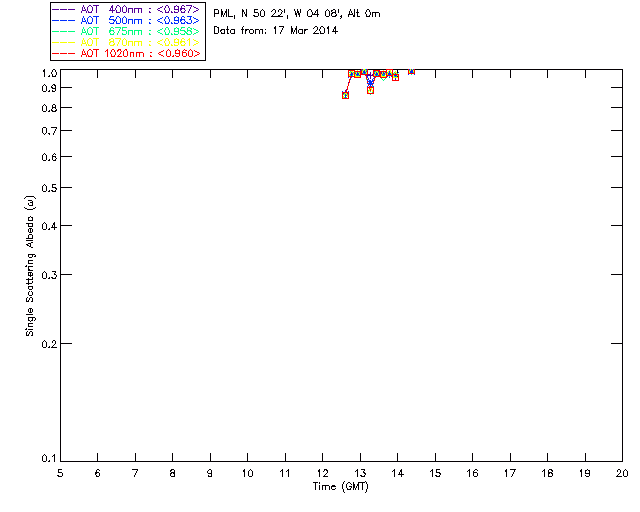Screen dimensions: 640x512
Task: Click the 'Time (GMT)' x-axis title
Action: pos(341,487)
